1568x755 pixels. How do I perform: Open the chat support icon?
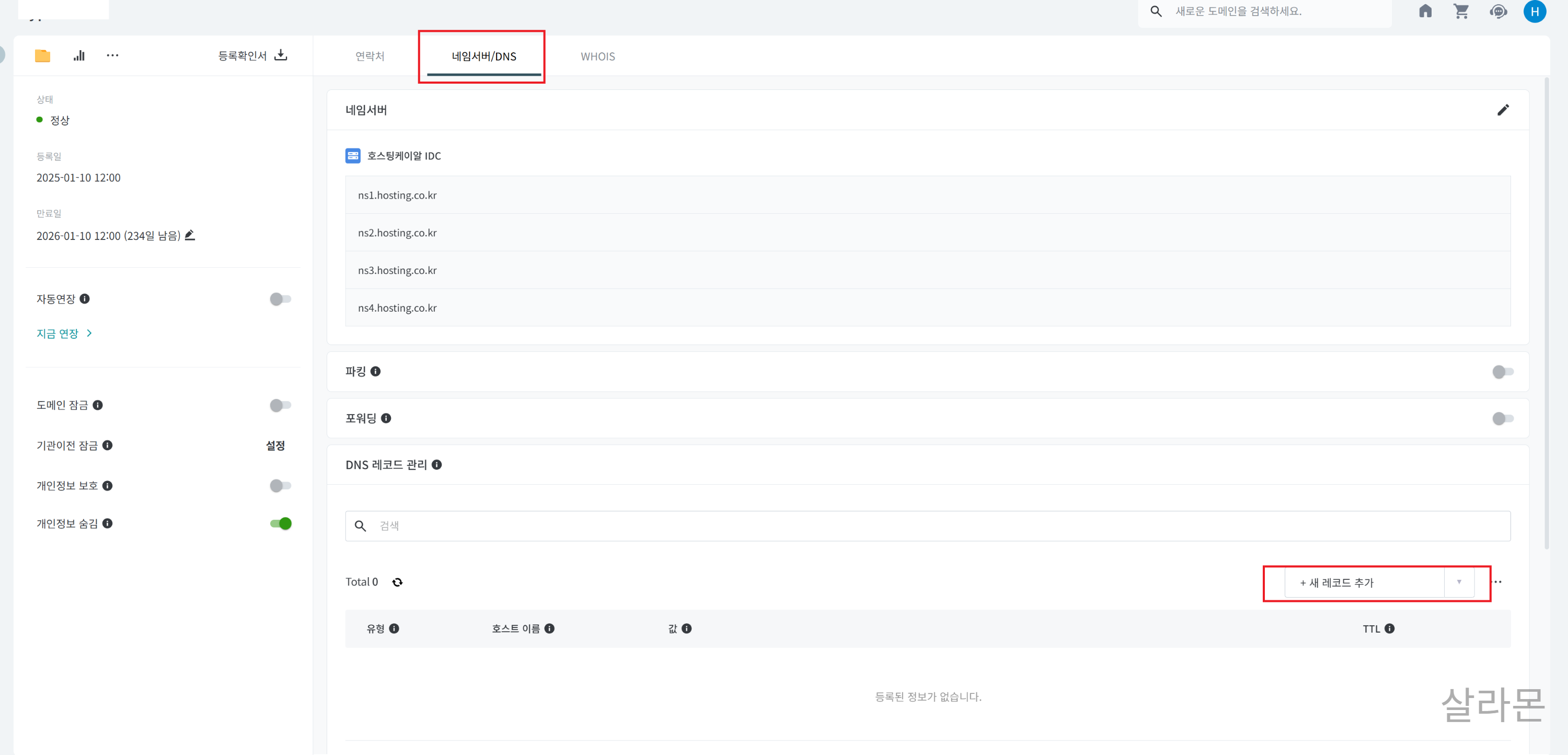click(1498, 12)
